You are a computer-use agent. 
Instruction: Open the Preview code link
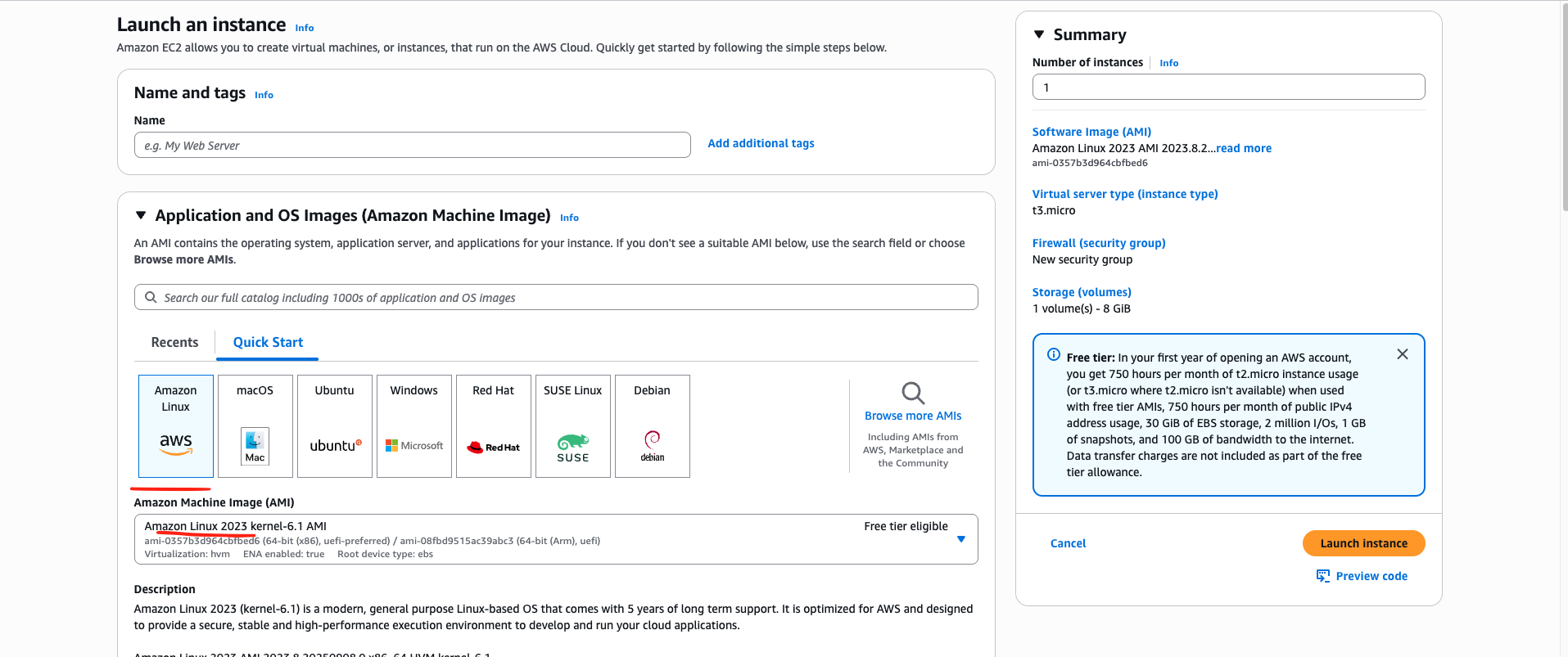[x=1371, y=576]
